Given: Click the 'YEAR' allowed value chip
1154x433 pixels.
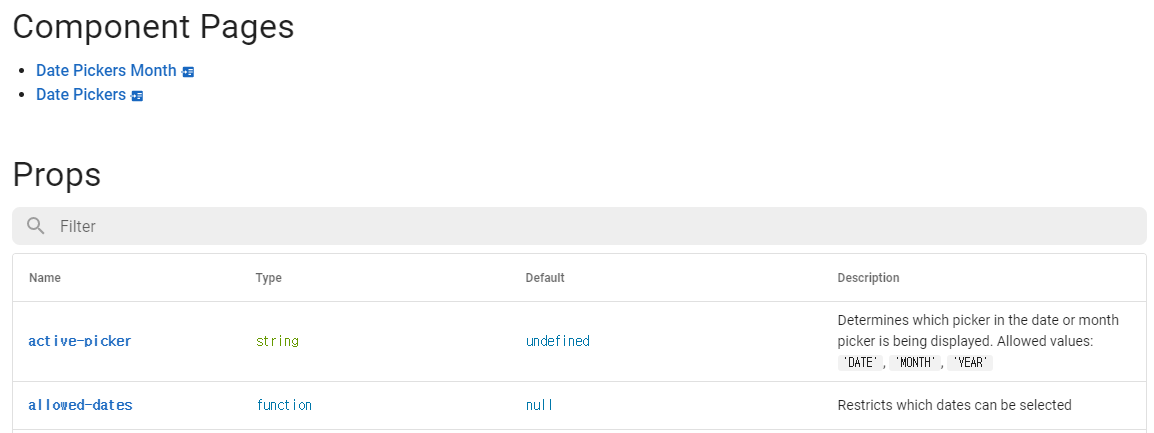Looking at the screenshot, I should pyautogui.click(x=970, y=363).
